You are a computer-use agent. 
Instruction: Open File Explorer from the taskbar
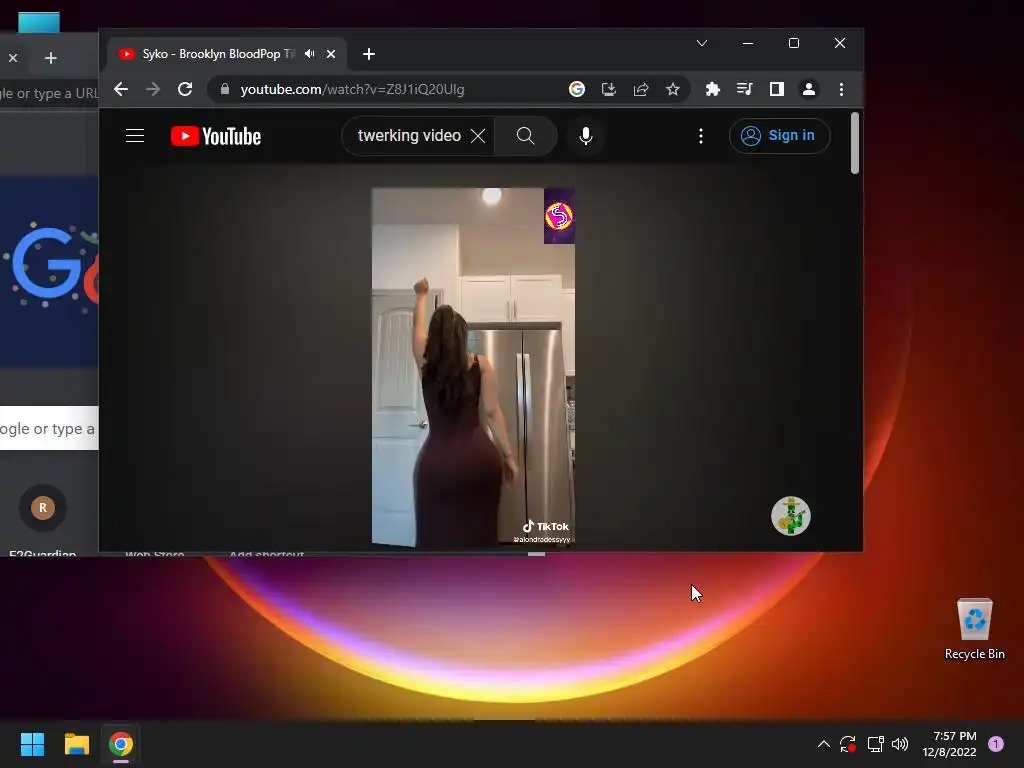76,744
